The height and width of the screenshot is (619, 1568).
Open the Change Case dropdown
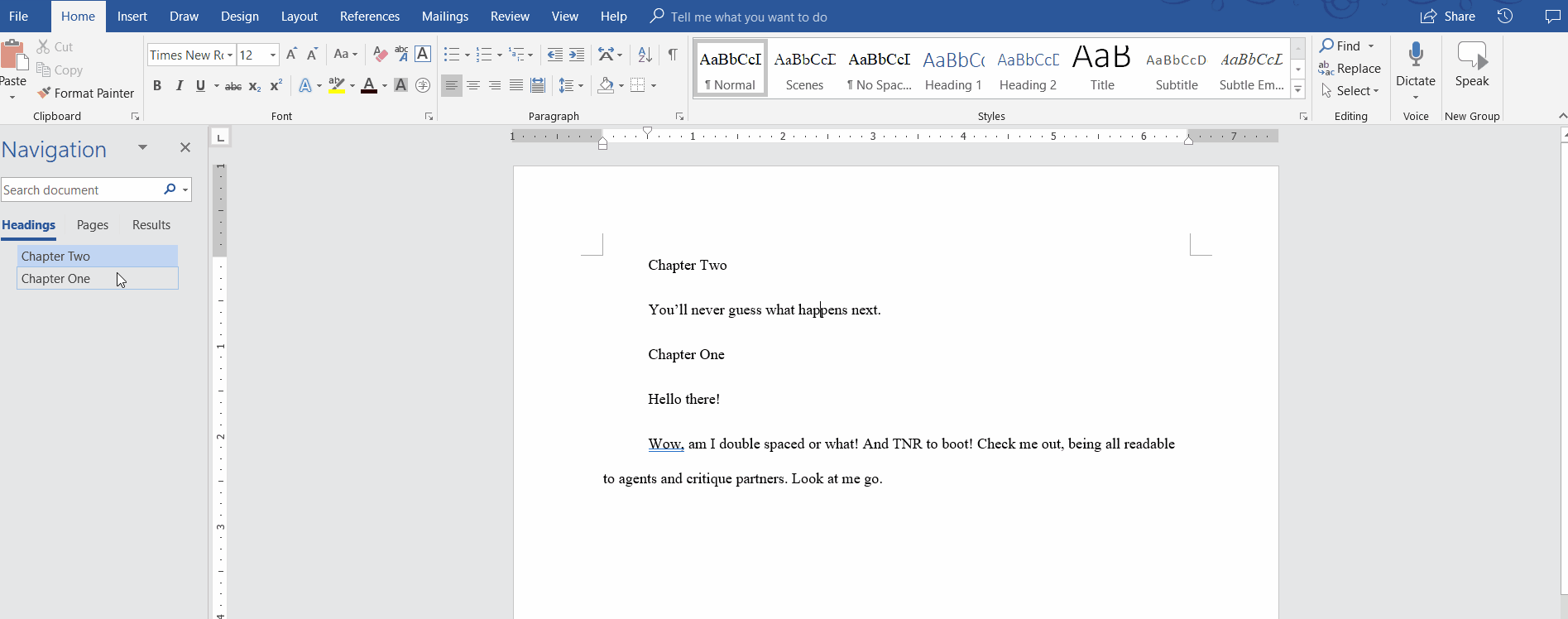pos(346,55)
